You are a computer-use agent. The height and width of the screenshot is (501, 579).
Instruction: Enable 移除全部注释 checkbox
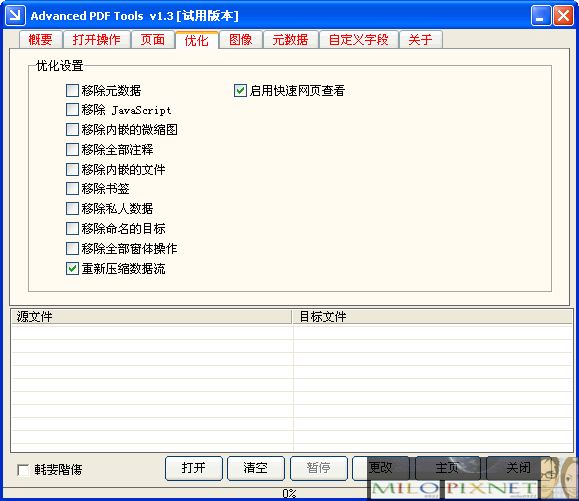click(x=72, y=150)
